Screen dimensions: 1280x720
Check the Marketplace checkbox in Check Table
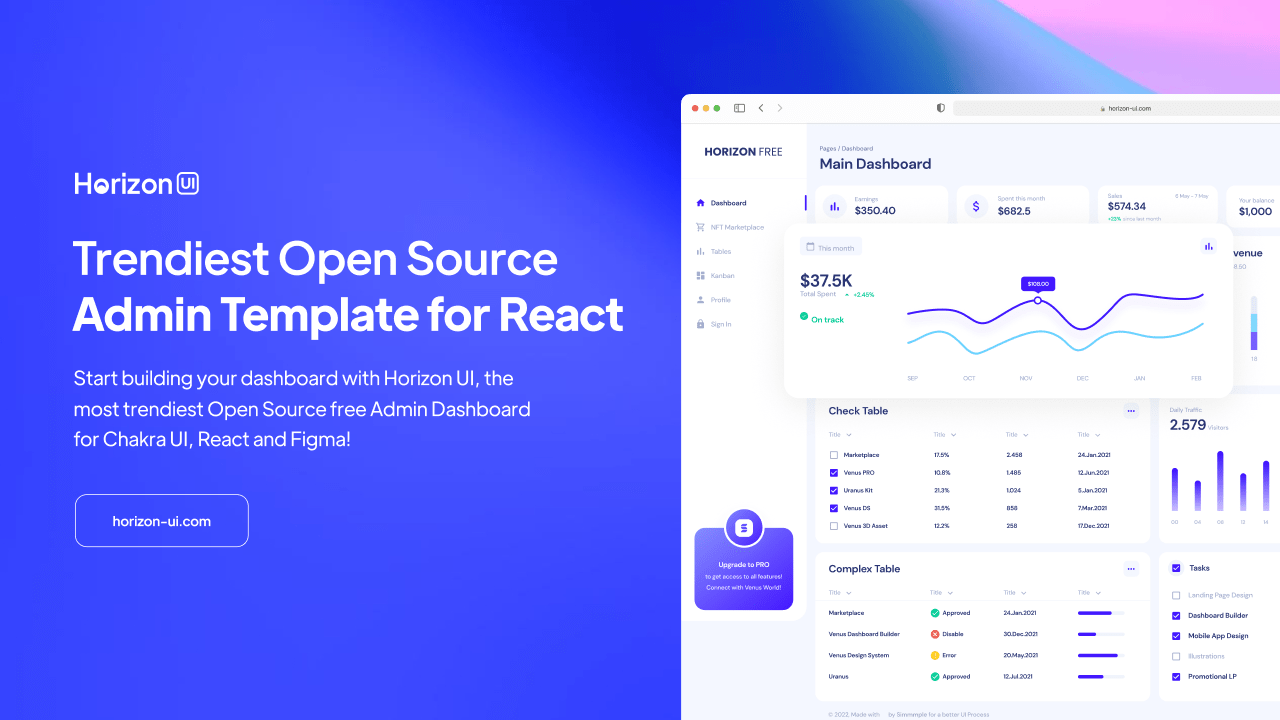point(833,454)
